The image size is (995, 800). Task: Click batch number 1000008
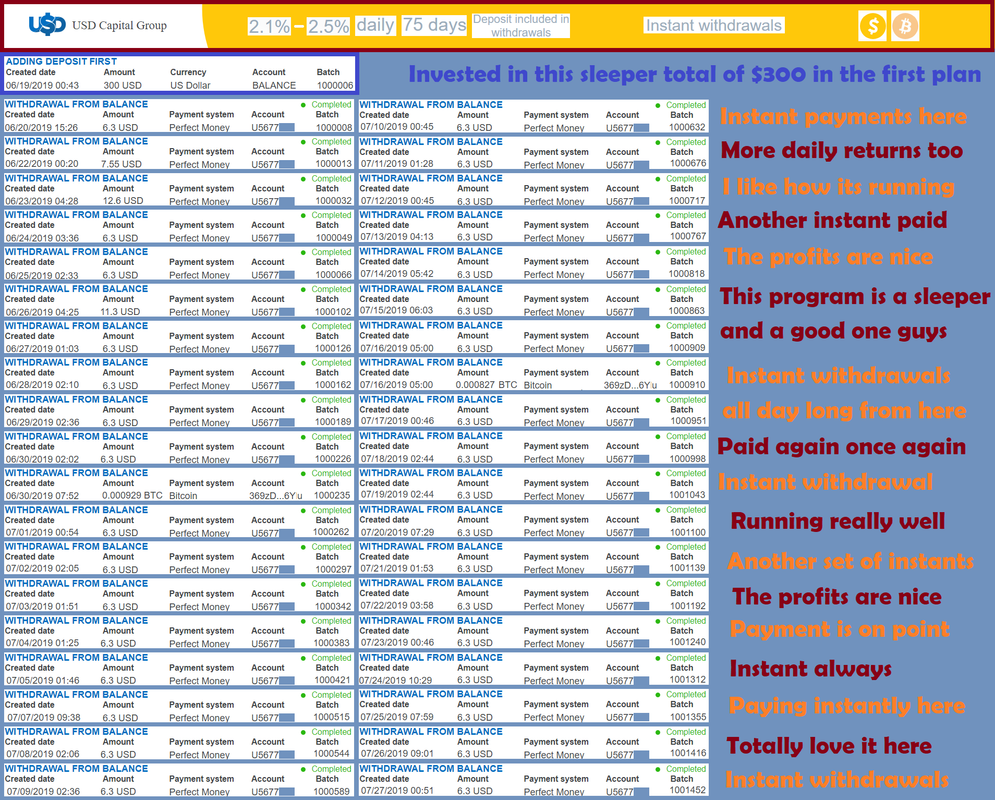(x=334, y=127)
